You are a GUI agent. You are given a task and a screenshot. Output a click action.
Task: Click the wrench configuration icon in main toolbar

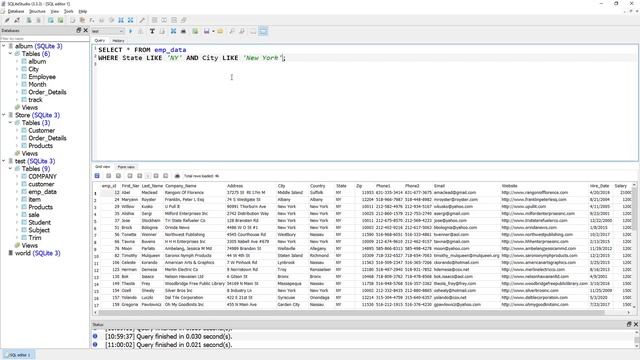coord(142,20)
